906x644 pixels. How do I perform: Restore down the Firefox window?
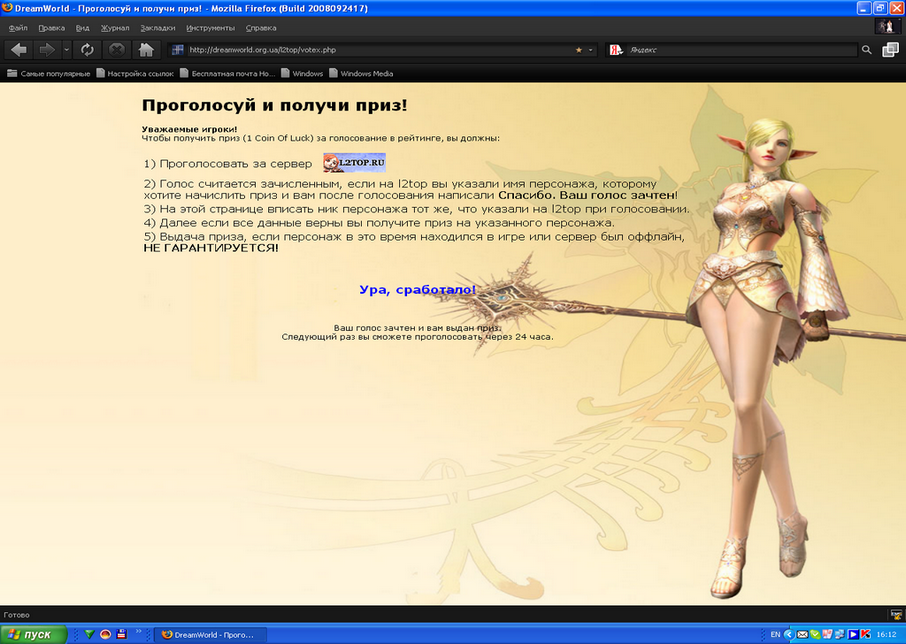point(880,8)
